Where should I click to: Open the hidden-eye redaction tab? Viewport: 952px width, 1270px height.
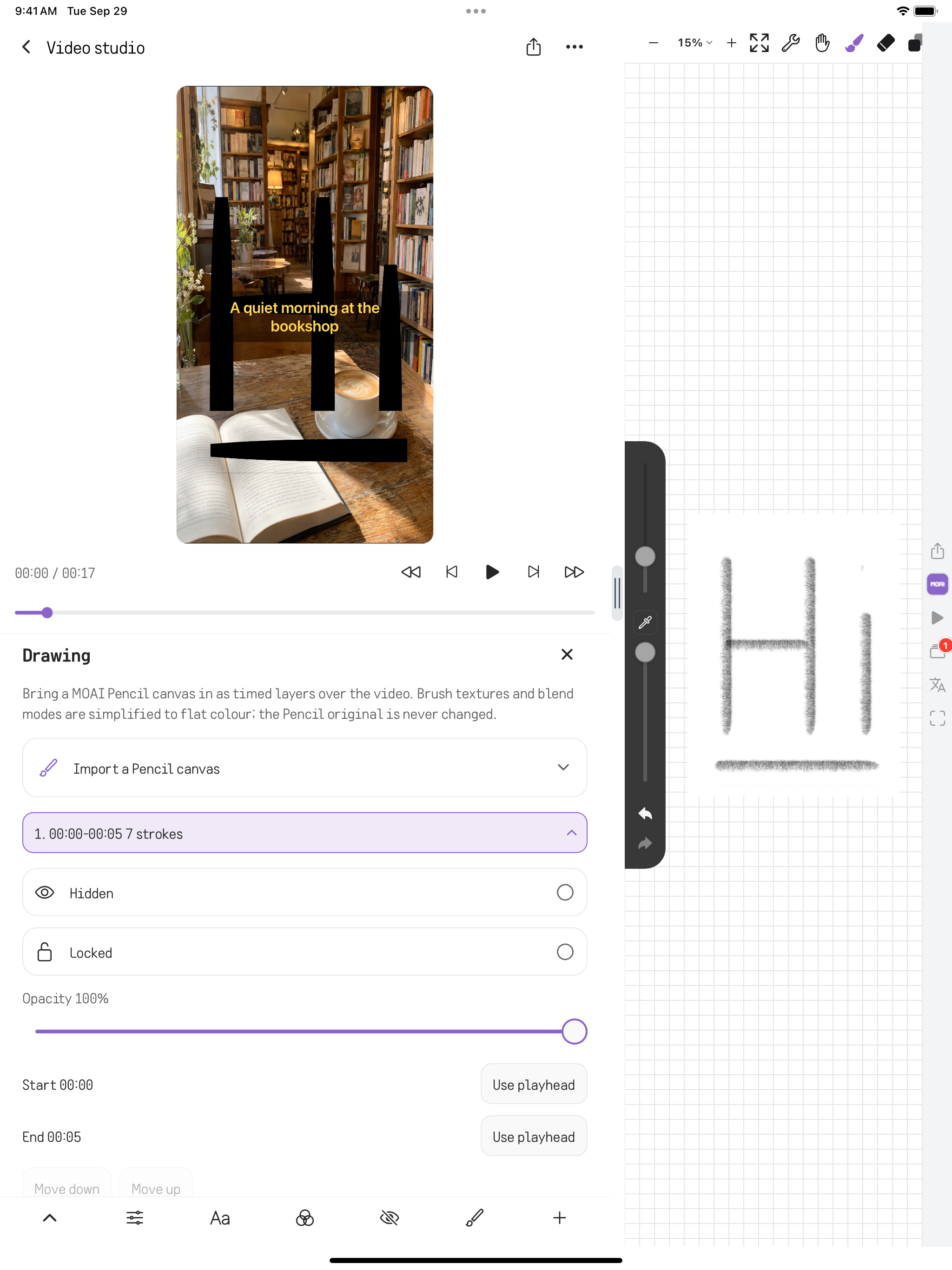[389, 1218]
